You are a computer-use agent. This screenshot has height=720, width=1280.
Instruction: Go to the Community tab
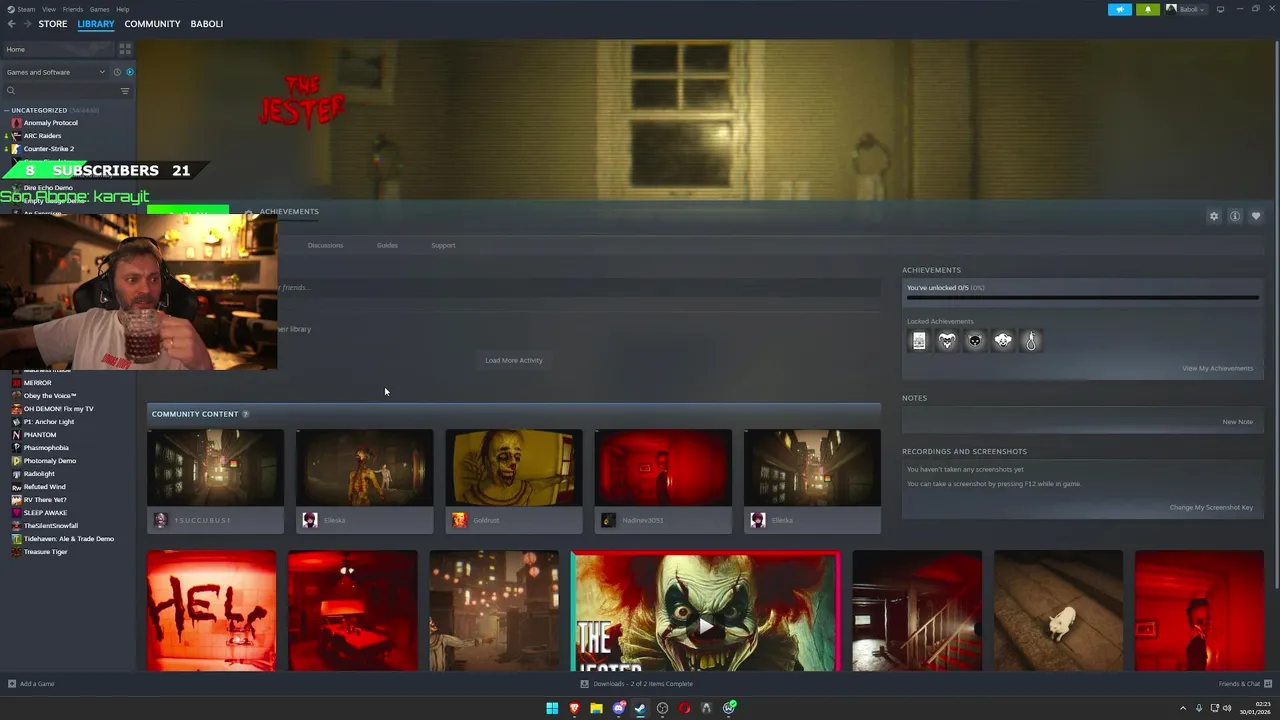click(x=152, y=24)
